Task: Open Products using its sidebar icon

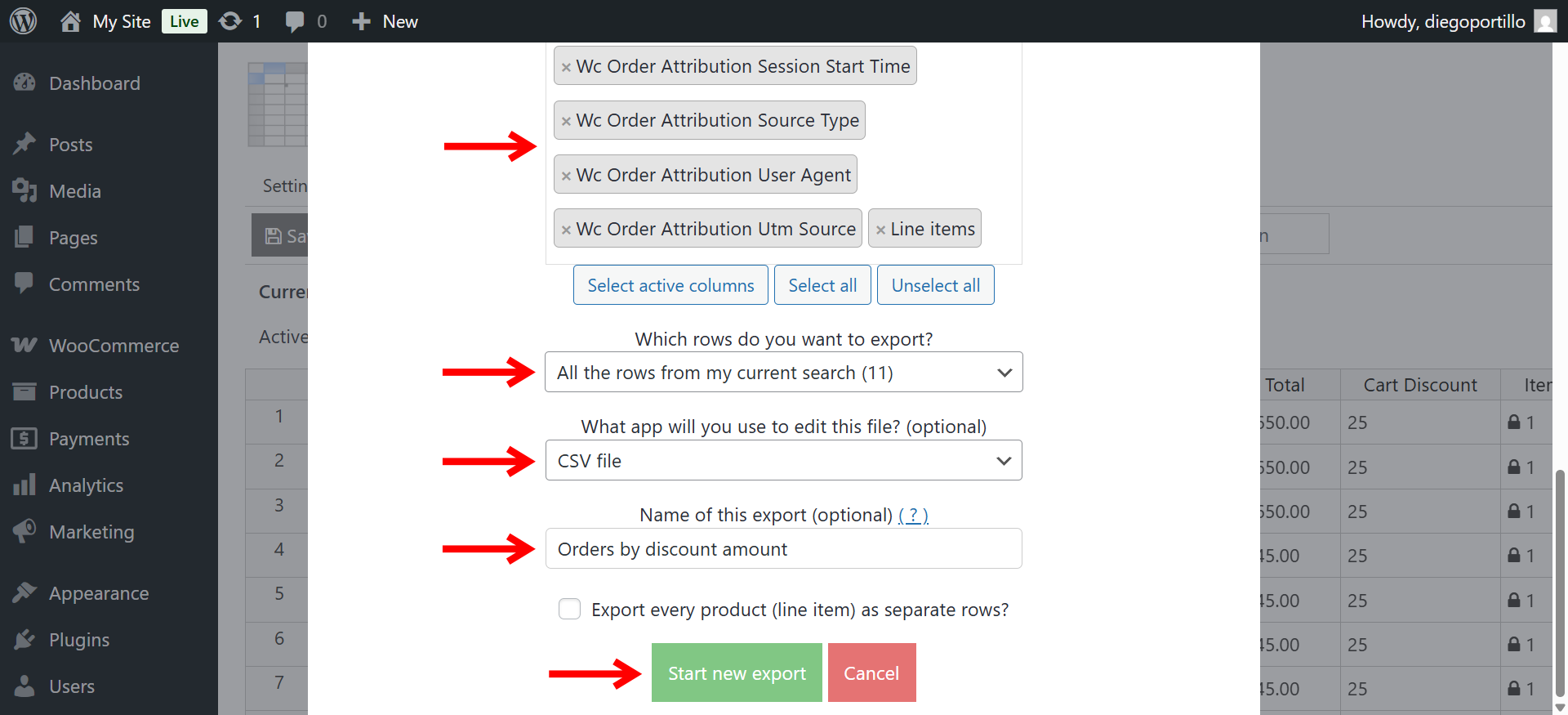Action: tap(25, 391)
